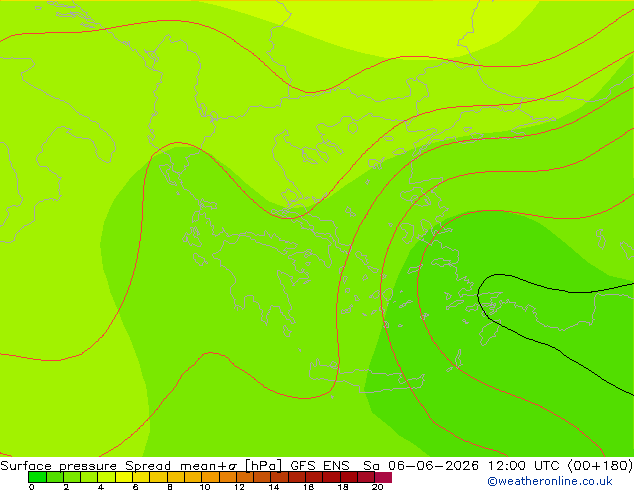
Task: Pick the crimson swatch at the legend's end
Action: 383,477
